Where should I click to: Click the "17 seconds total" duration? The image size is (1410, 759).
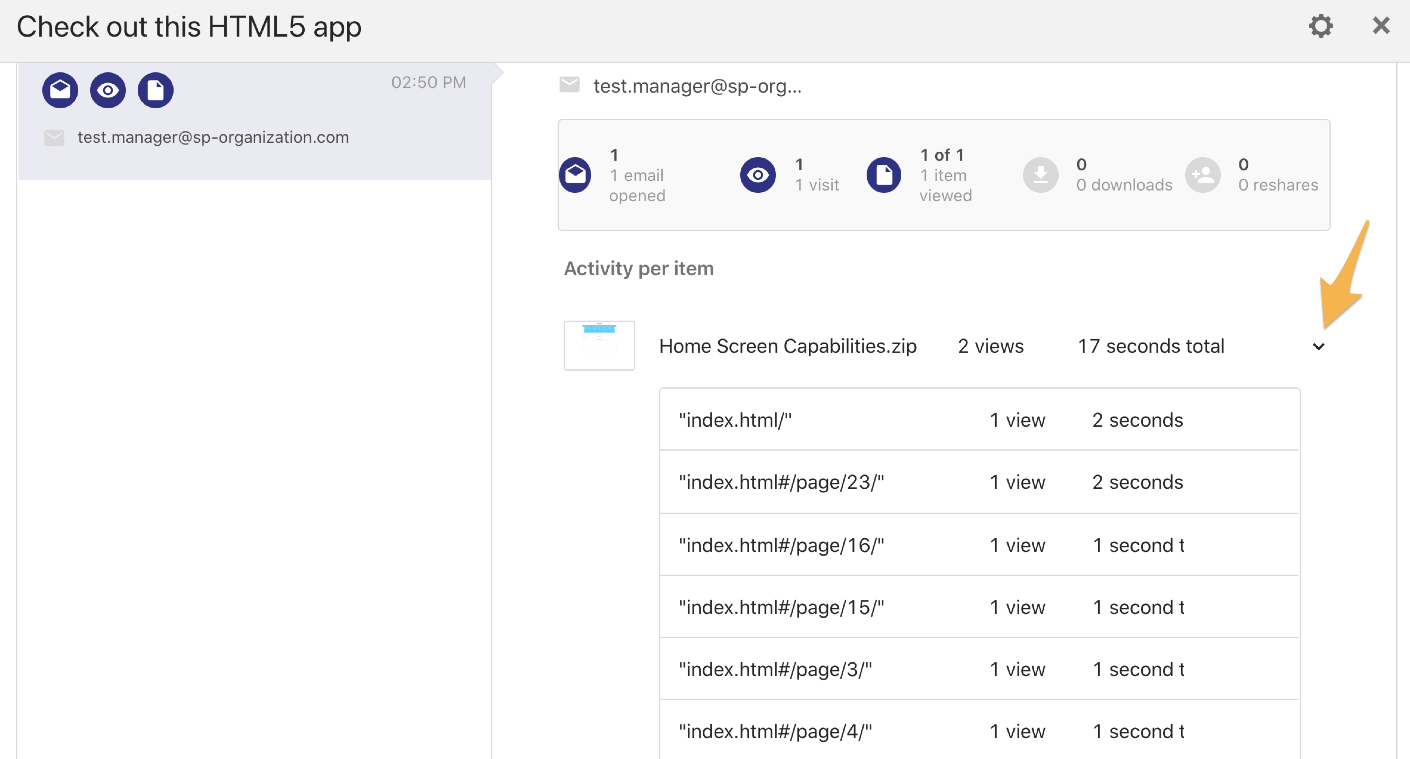1151,346
